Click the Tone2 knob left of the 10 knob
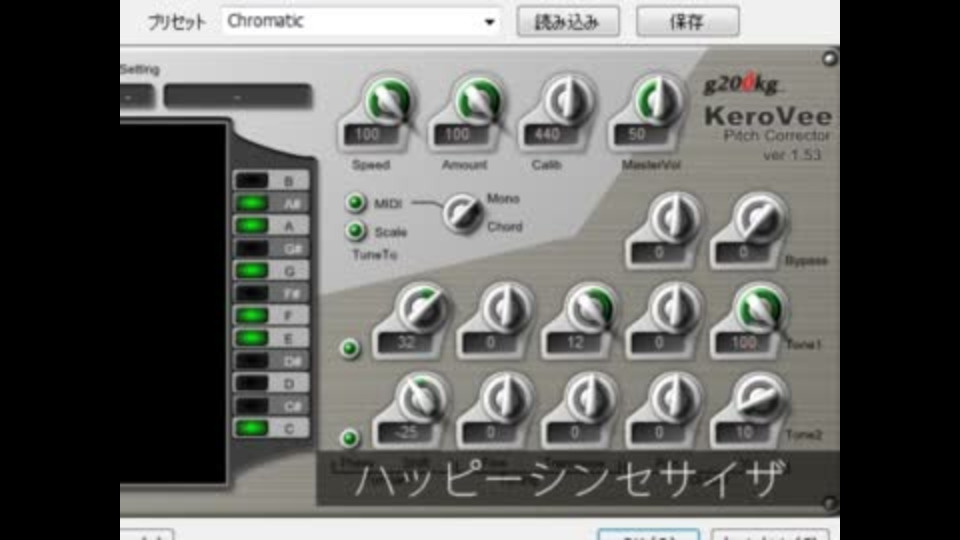The width and height of the screenshot is (960, 540). (x=675, y=399)
